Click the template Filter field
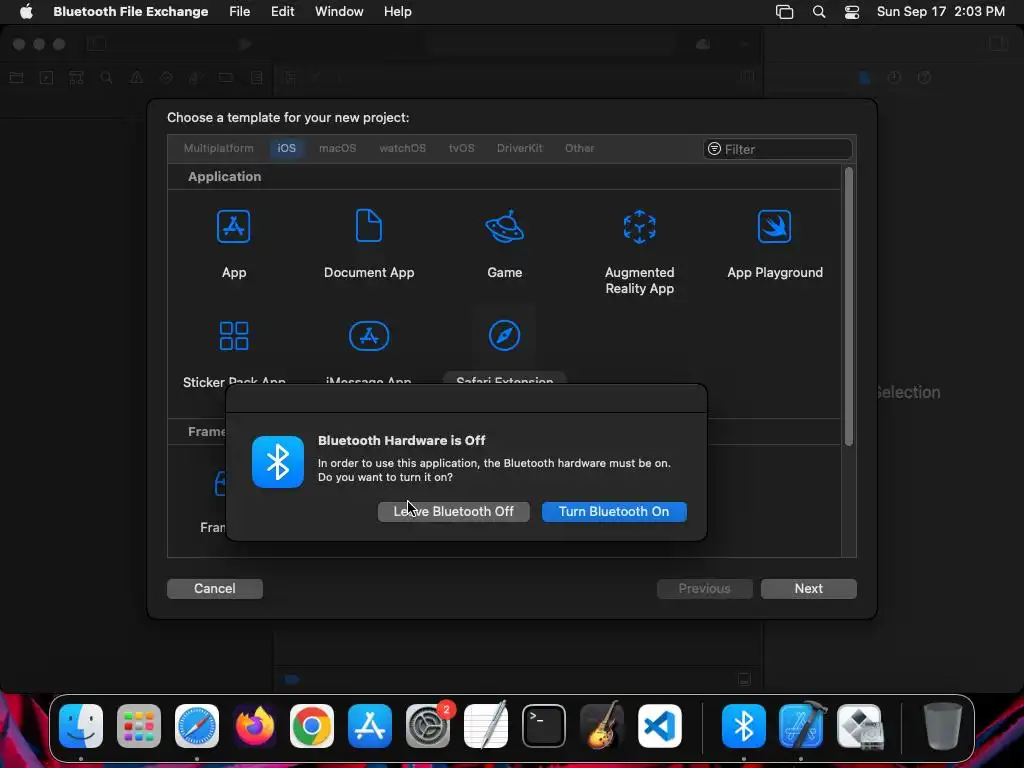This screenshot has height=768, width=1024. coord(777,149)
